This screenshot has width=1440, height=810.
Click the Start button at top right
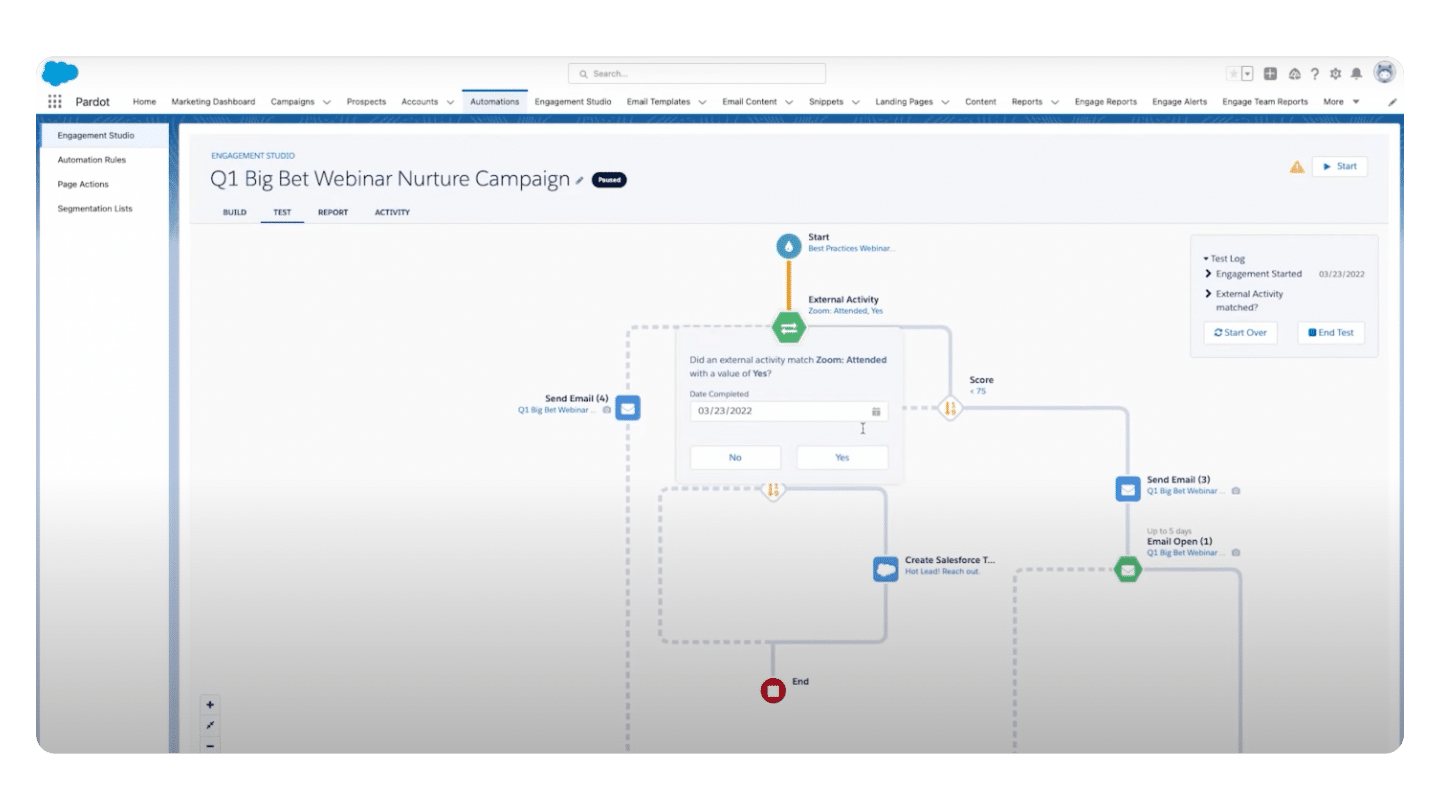coord(1340,167)
